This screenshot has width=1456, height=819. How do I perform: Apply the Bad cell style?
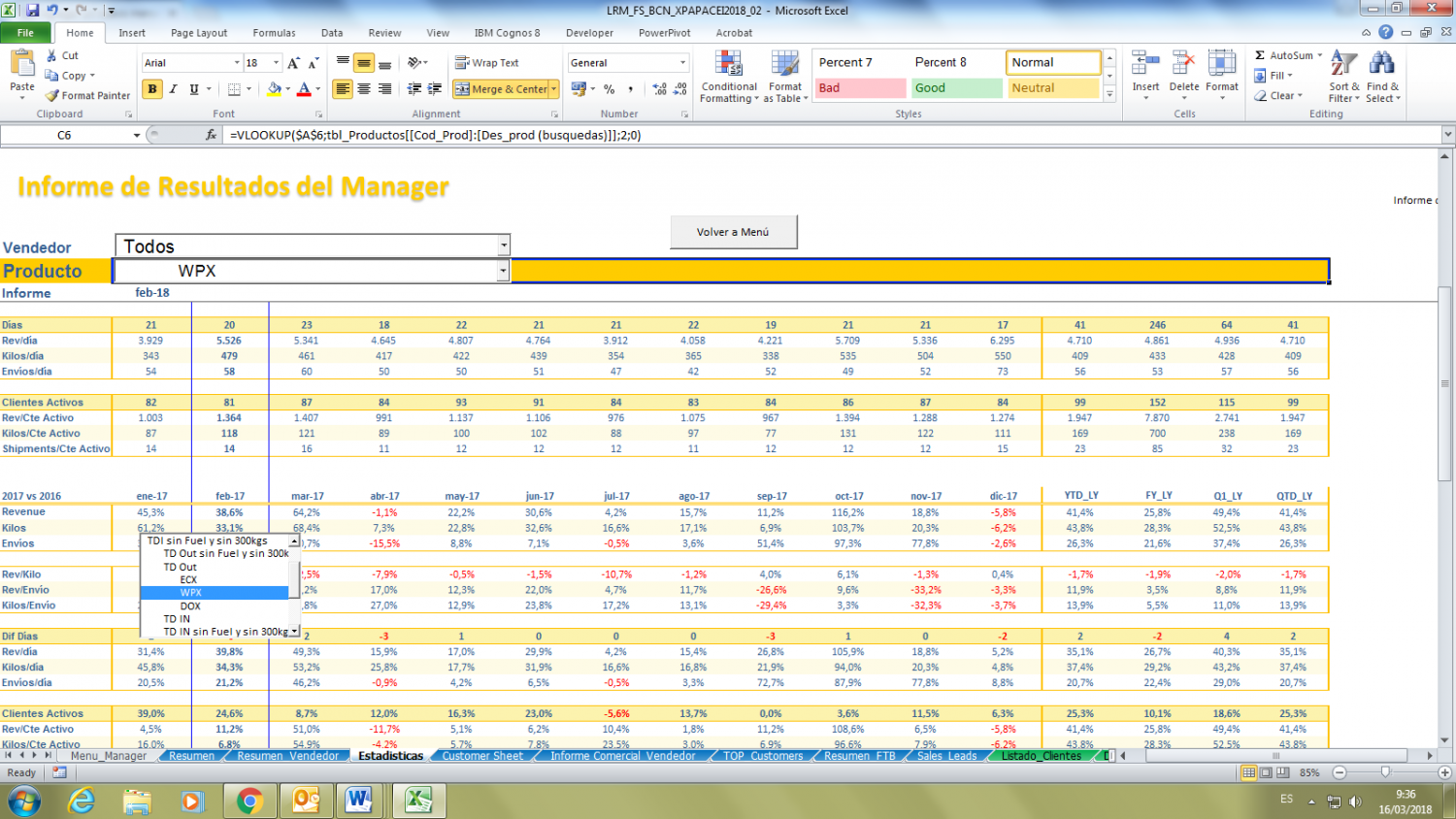click(860, 88)
